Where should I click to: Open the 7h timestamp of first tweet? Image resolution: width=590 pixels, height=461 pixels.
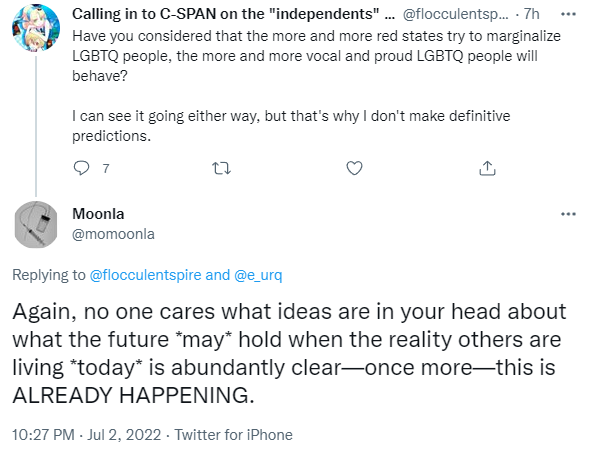[531, 14]
